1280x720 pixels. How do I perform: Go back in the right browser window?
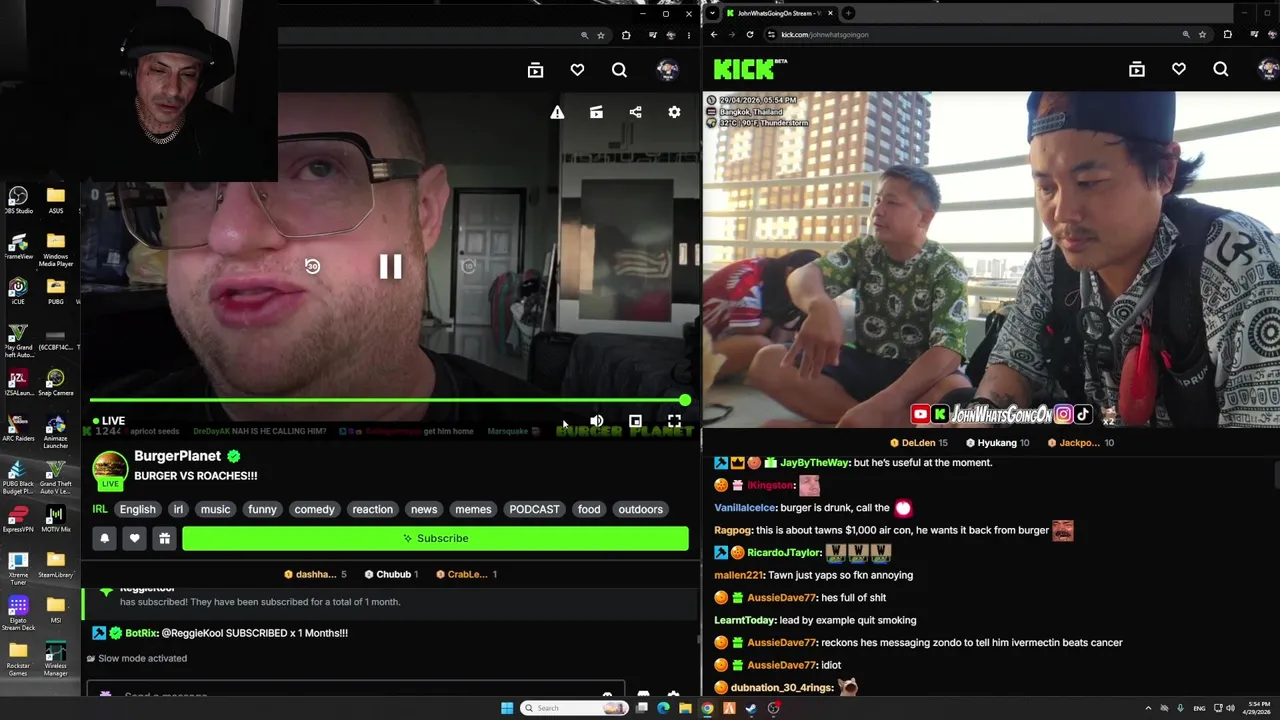tap(713, 34)
